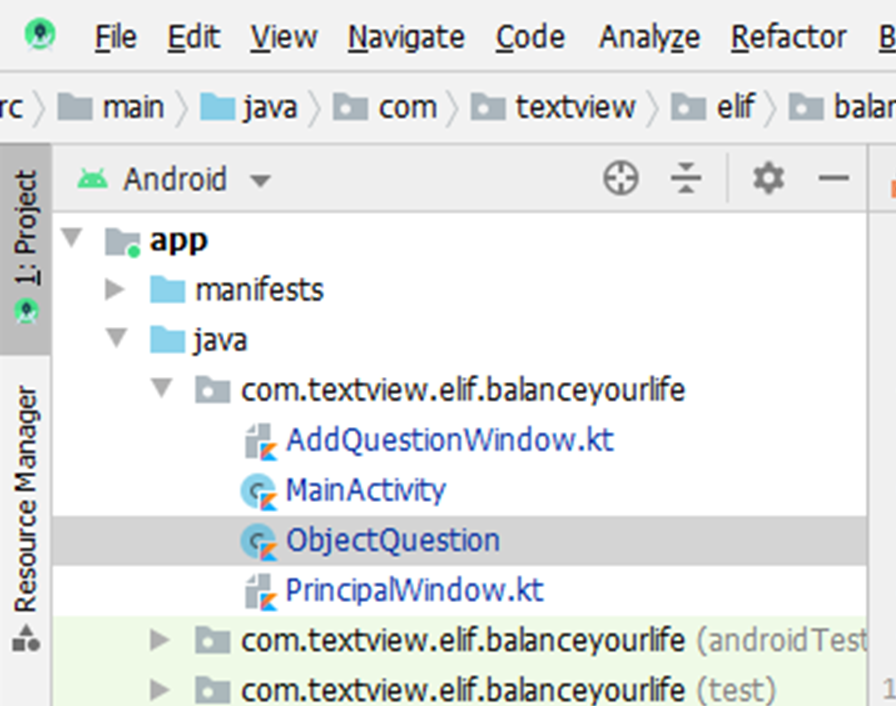Click the Android robot view icon
This screenshot has height=706, width=896.
pyautogui.click(x=93, y=179)
